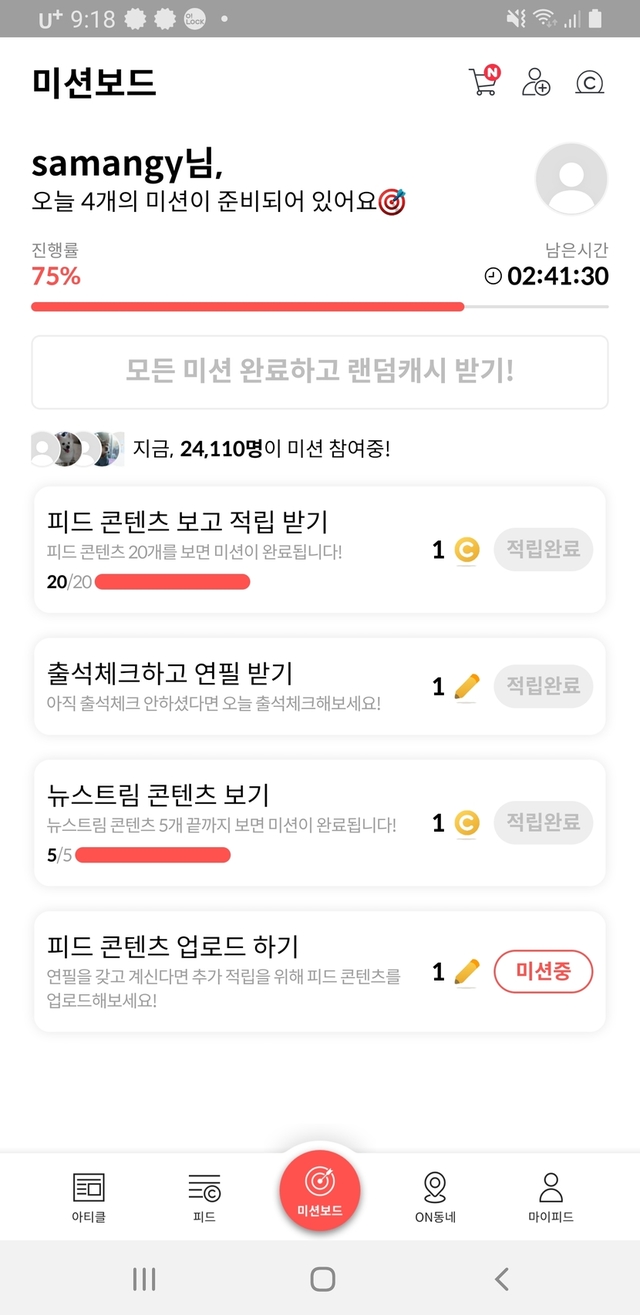Tap the 적립완료 button for attendance check
This screenshot has height=1315, width=640.
click(543, 686)
